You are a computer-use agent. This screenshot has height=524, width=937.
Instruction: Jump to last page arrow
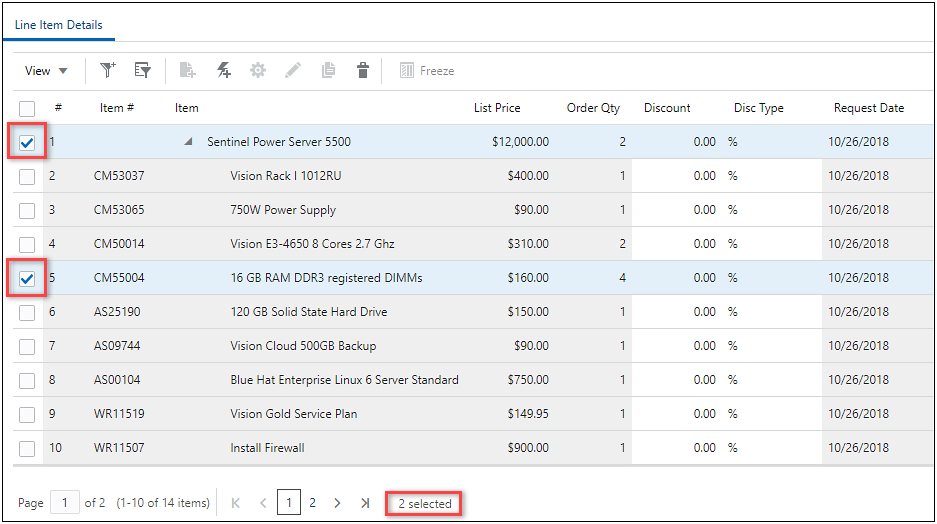click(x=365, y=503)
